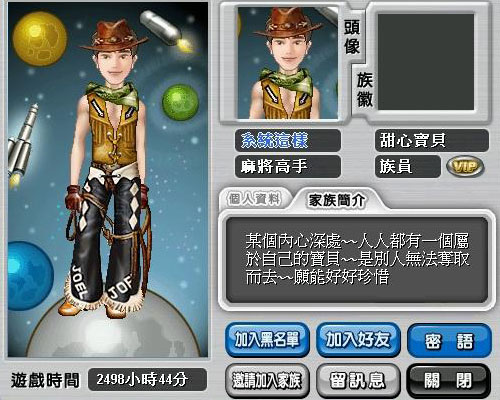Select the 族徽 family emblem side tab
500x400 pixels.
(364, 89)
